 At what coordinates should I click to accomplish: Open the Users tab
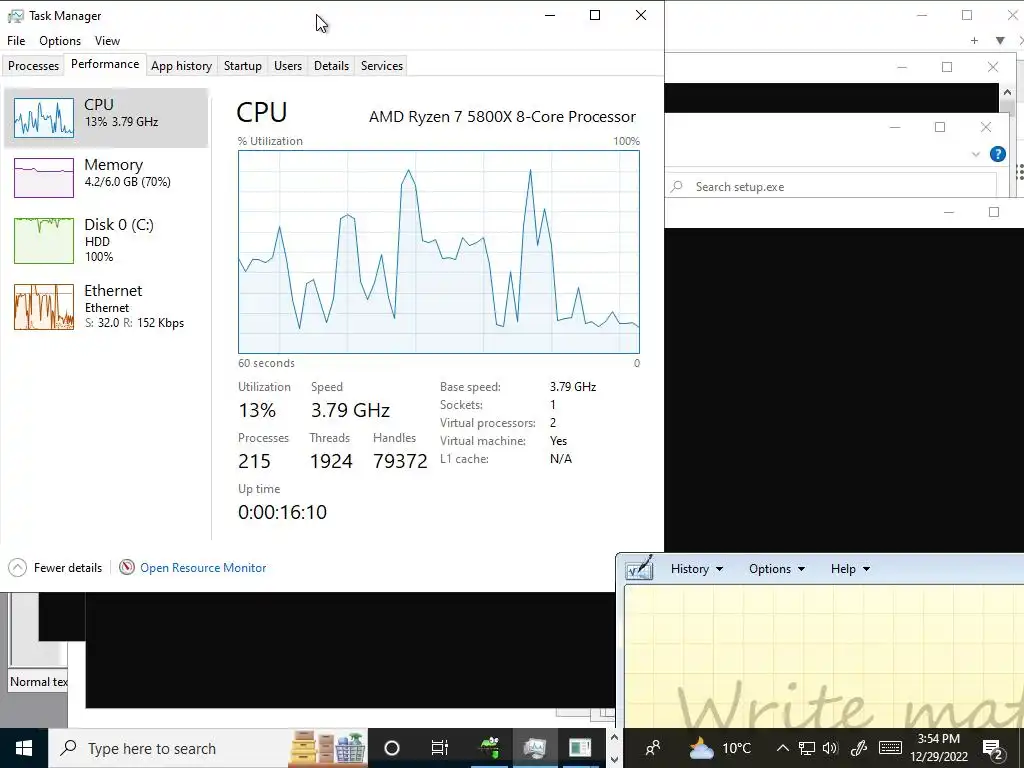click(x=288, y=66)
